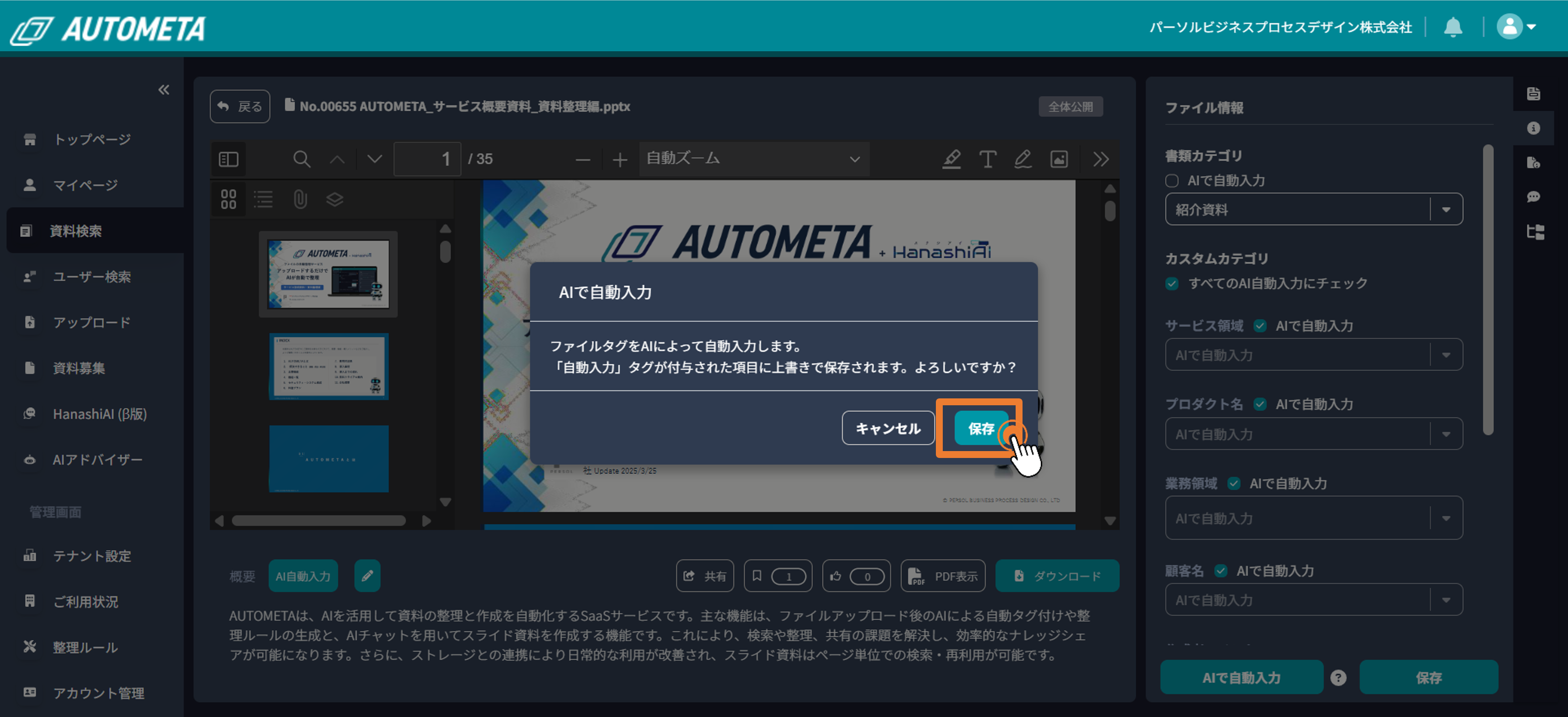
Task: Open the 顧客名 dropdown
Action: coord(1313,600)
